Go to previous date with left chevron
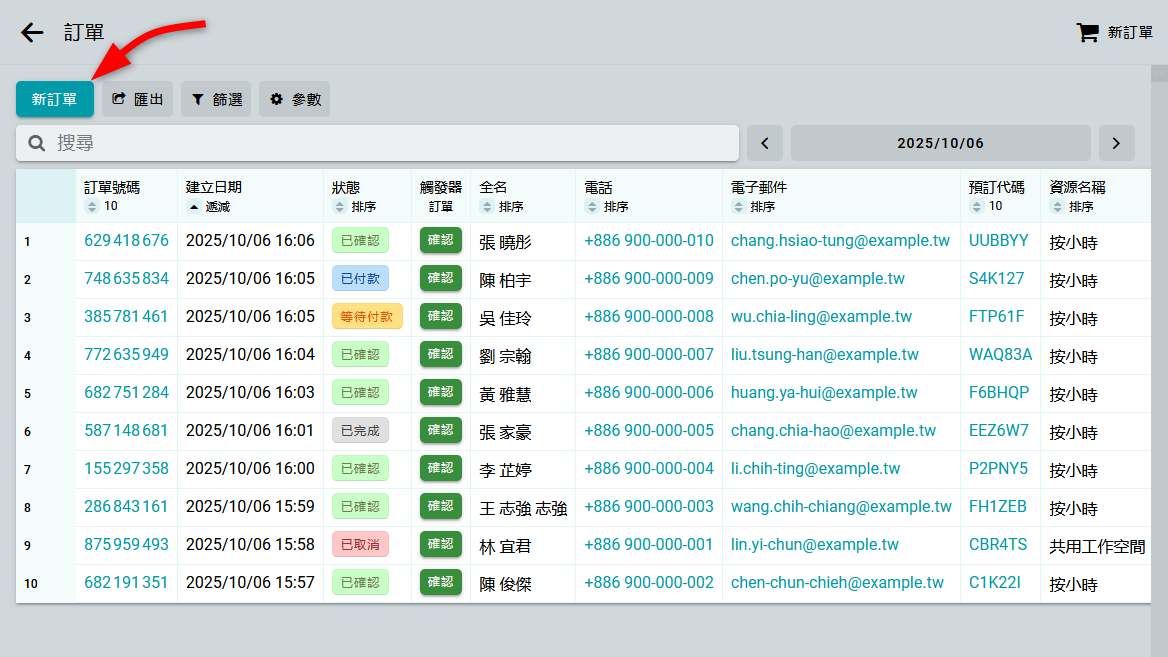 [765, 143]
